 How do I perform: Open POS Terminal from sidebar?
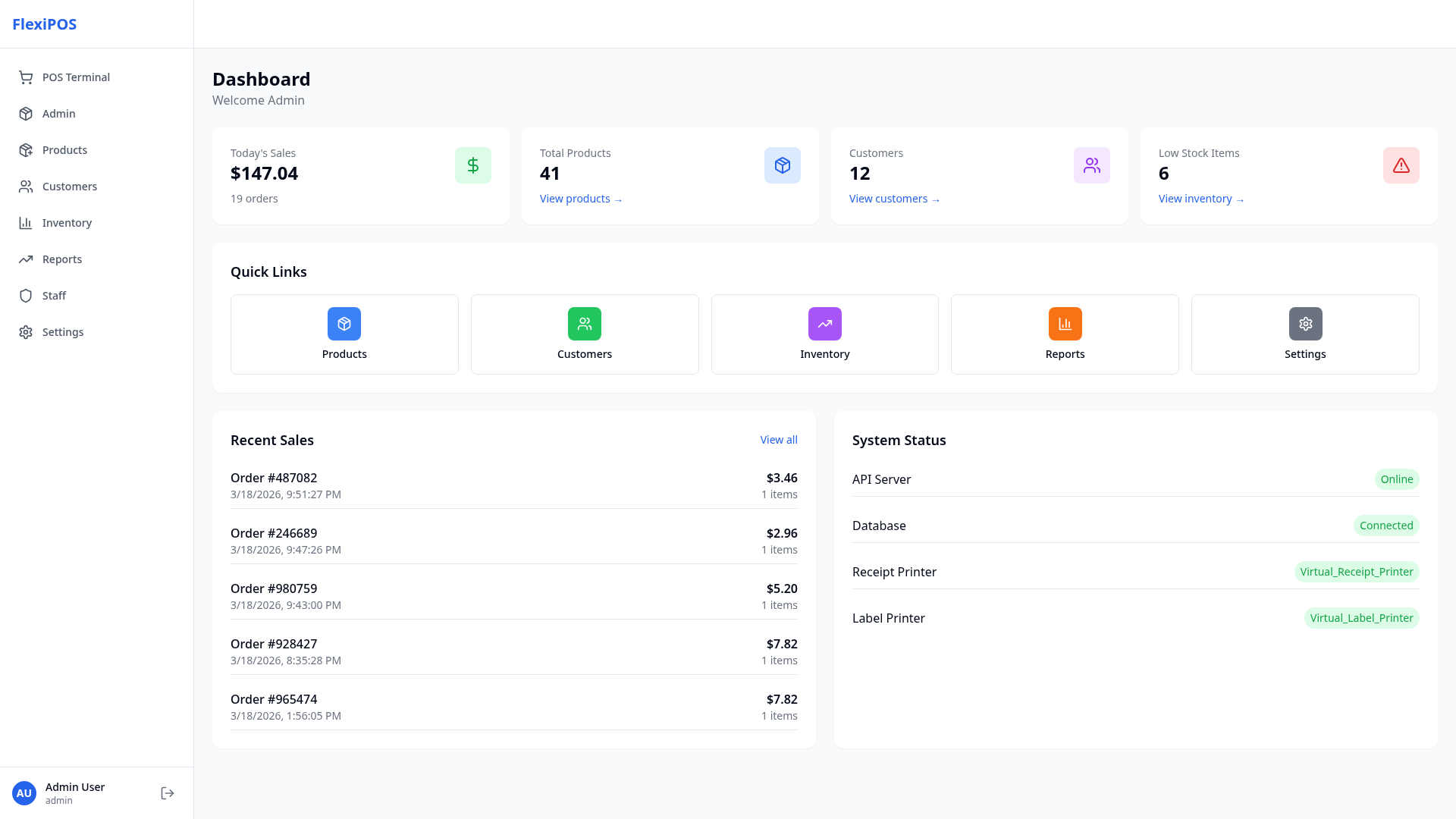pyautogui.click(x=76, y=77)
